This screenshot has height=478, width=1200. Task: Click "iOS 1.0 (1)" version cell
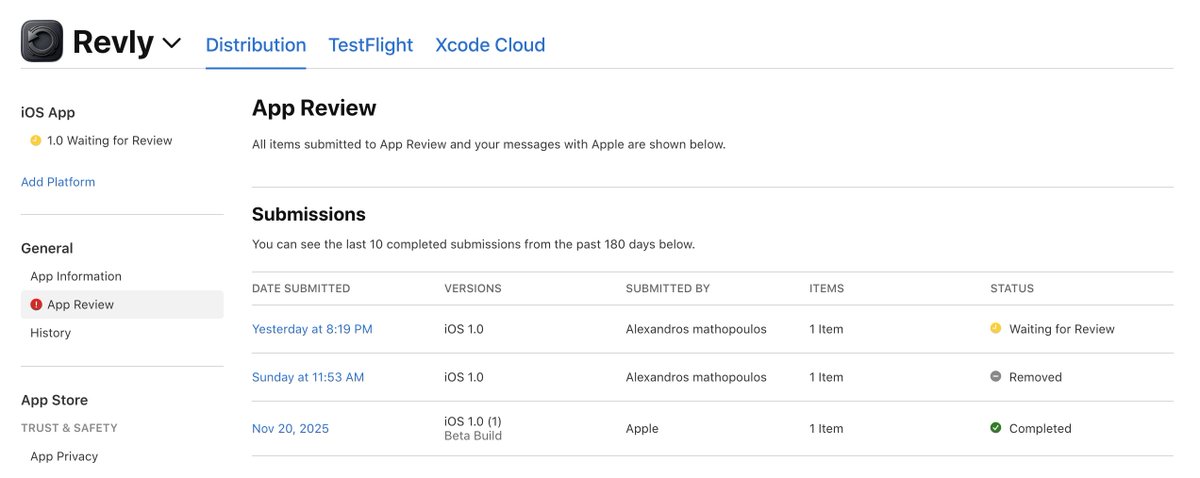(x=472, y=421)
